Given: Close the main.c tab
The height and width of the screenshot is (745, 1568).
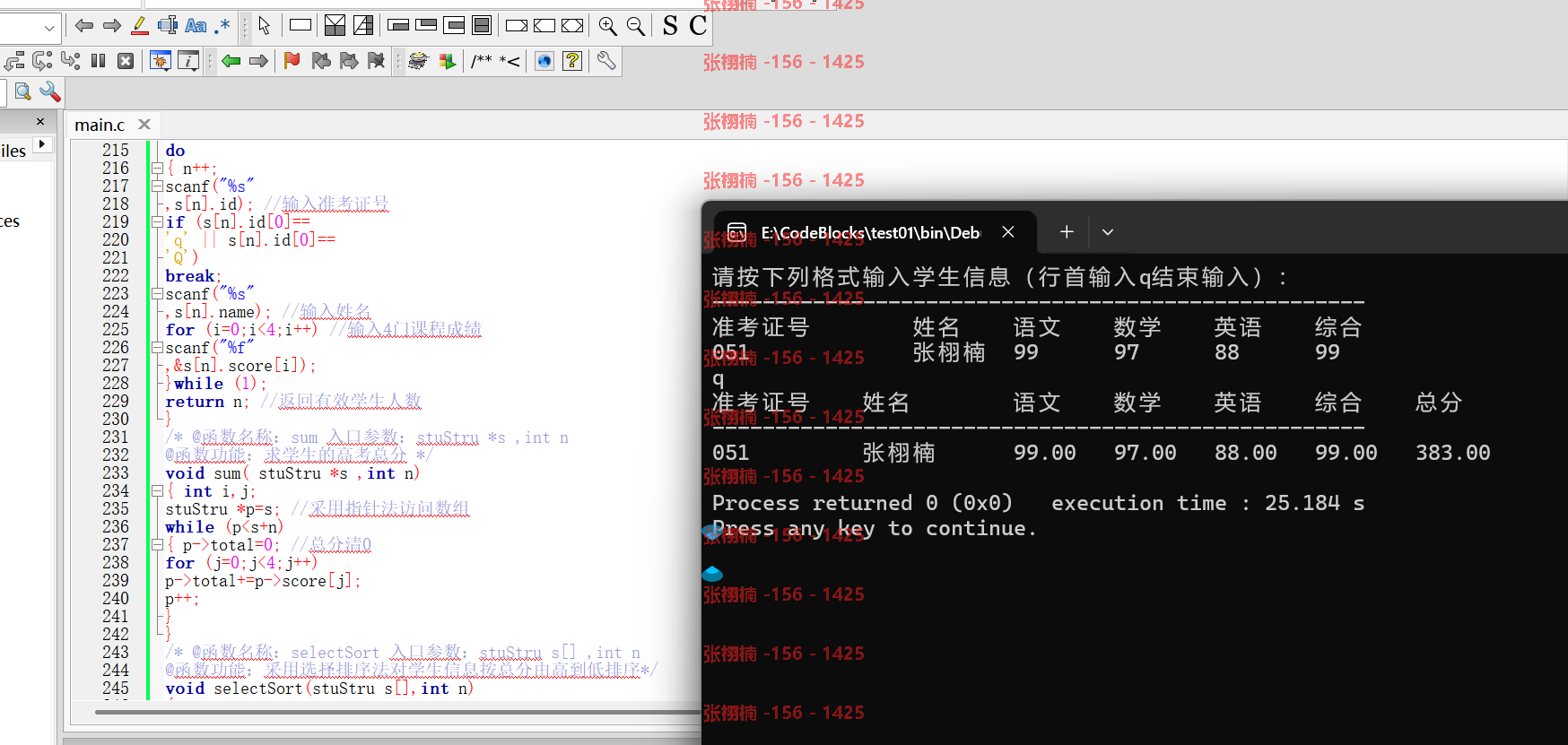Looking at the screenshot, I should (x=144, y=125).
